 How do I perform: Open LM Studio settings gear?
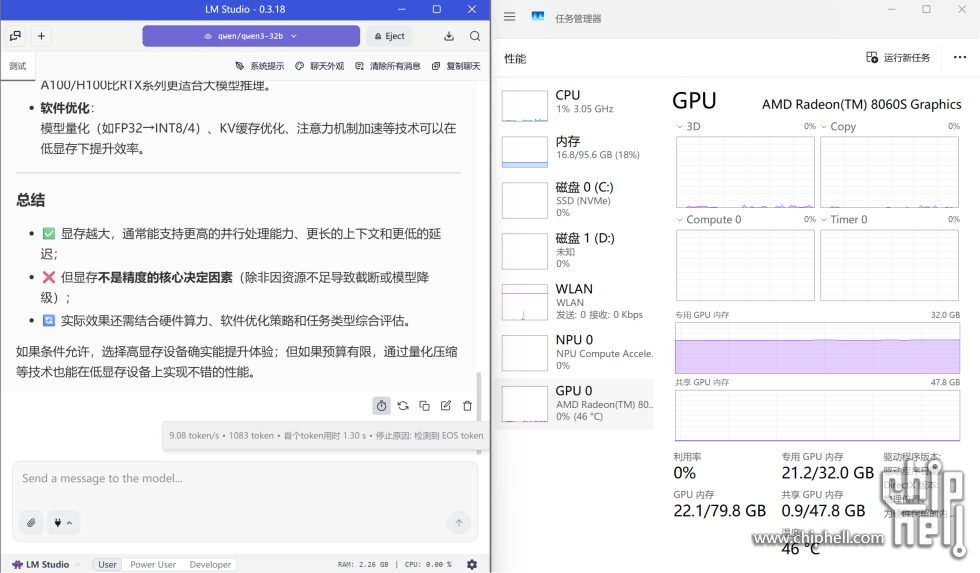pyautogui.click(x=472, y=564)
